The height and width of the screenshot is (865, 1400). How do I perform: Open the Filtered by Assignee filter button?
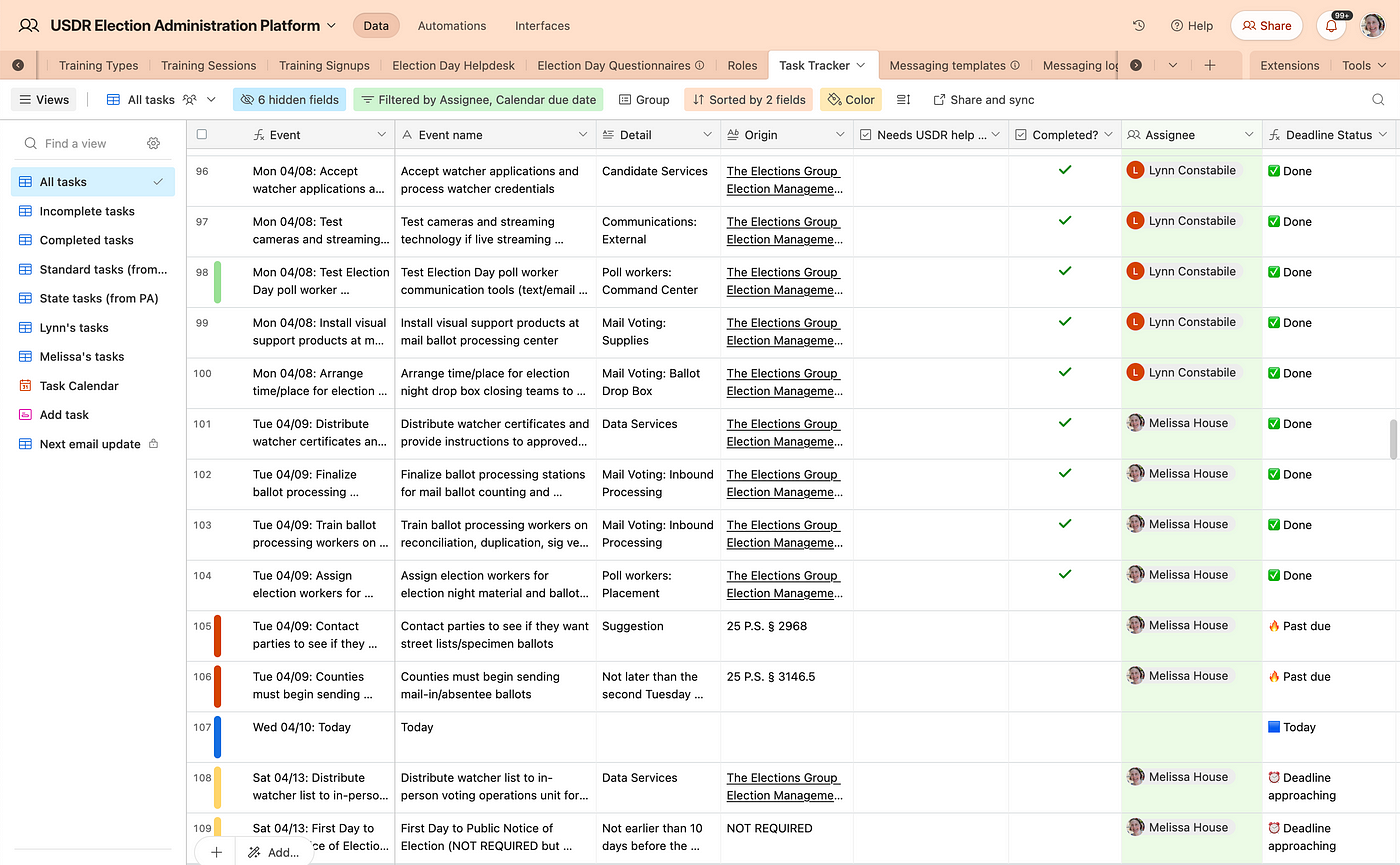[478, 100]
